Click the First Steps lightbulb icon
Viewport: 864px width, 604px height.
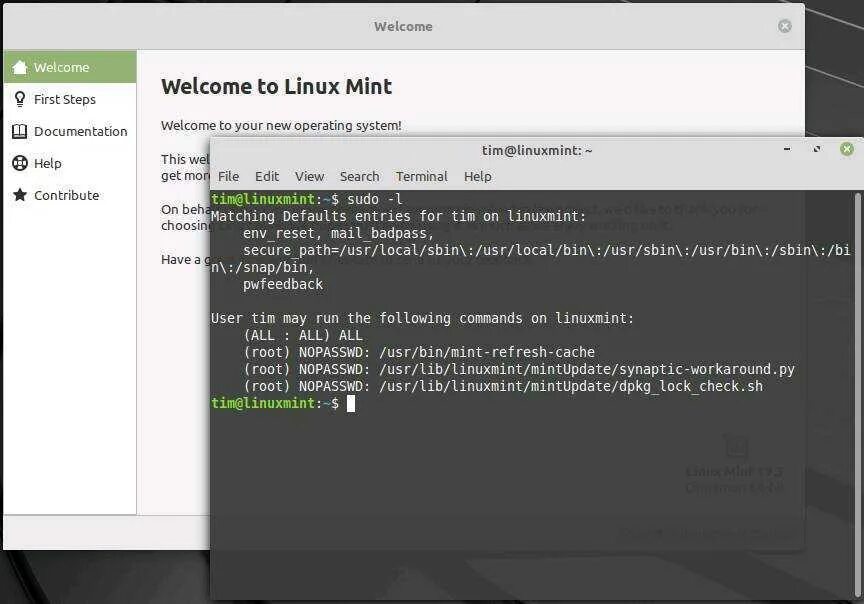point(20,99)
